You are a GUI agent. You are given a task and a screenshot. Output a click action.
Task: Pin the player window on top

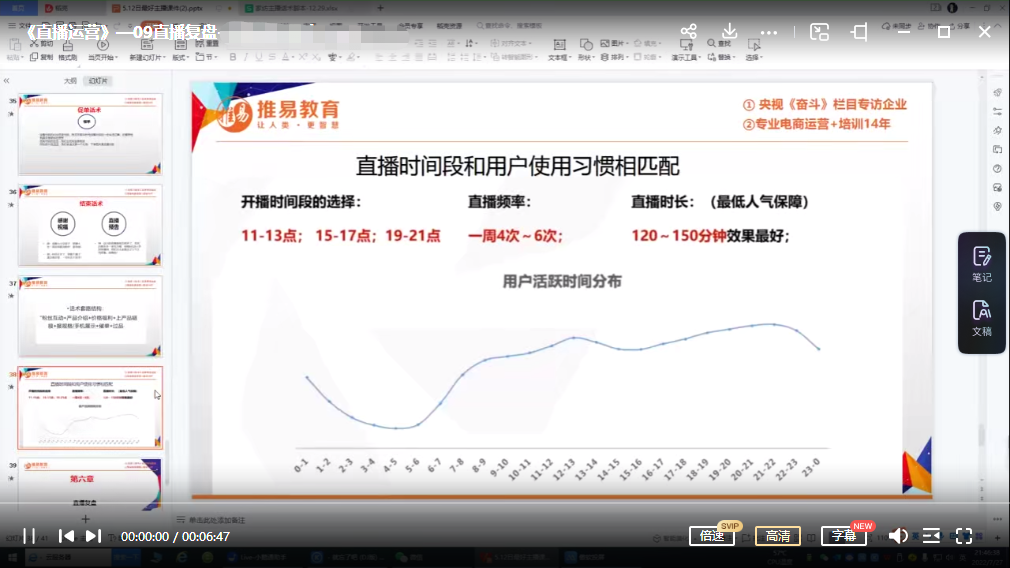(x=859, y=32)
